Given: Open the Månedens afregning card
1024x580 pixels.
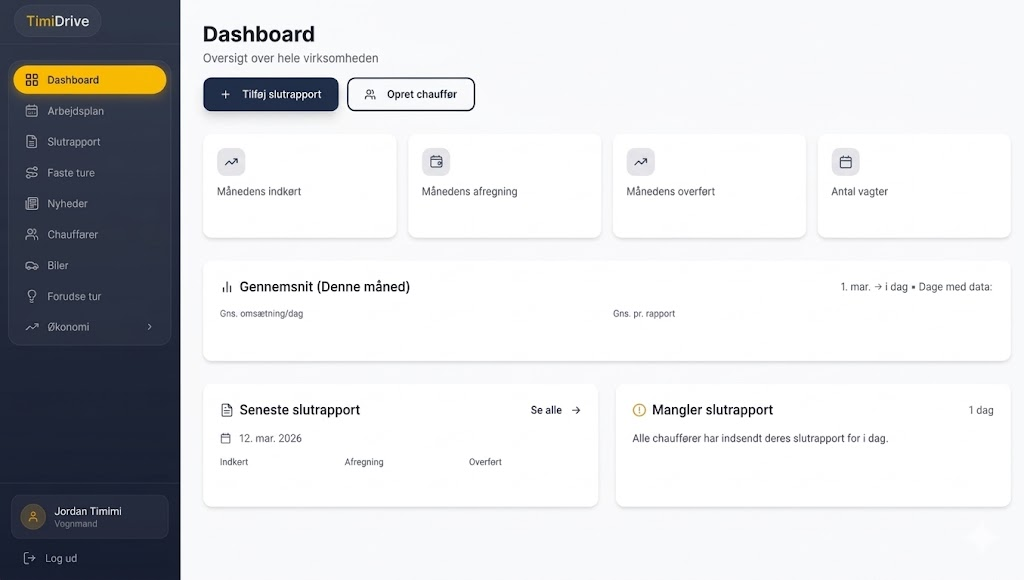Looking at the screenshot, I should pos(504,186).
